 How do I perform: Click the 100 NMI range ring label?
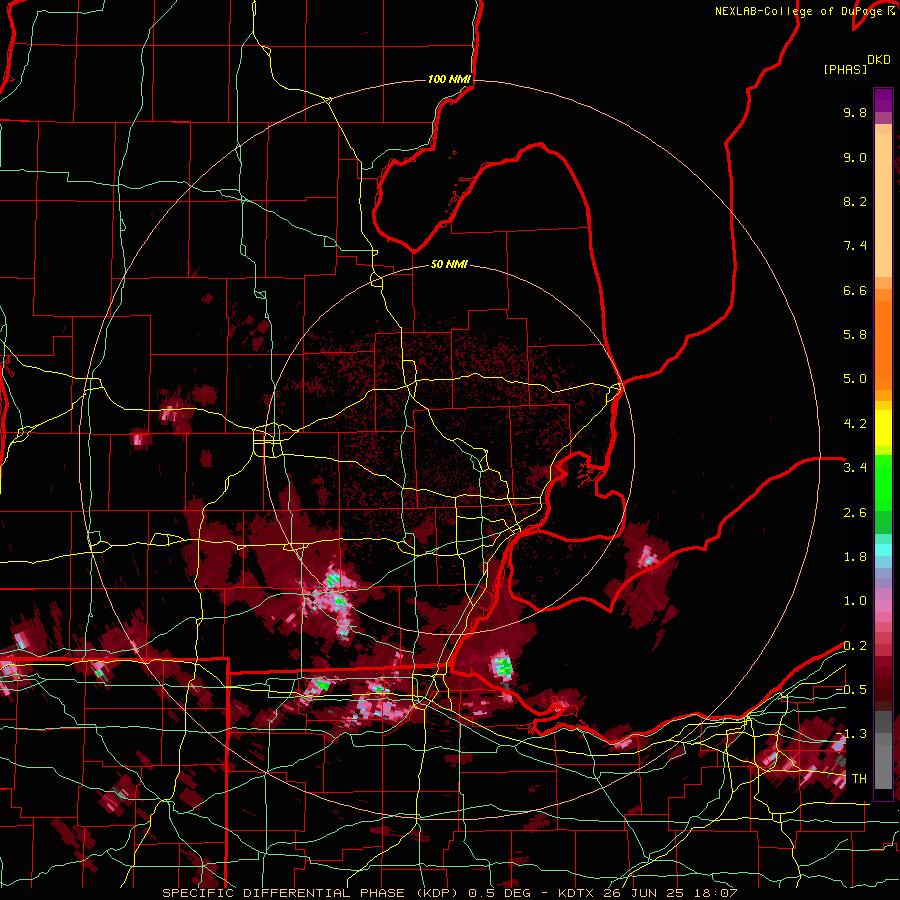(x=449, y=79)
